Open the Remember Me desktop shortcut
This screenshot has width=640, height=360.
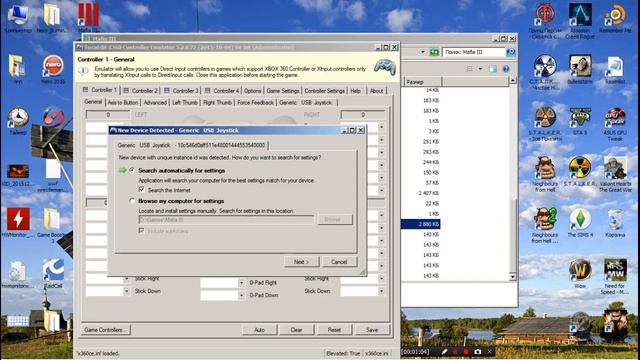click(x=615, y=18)
